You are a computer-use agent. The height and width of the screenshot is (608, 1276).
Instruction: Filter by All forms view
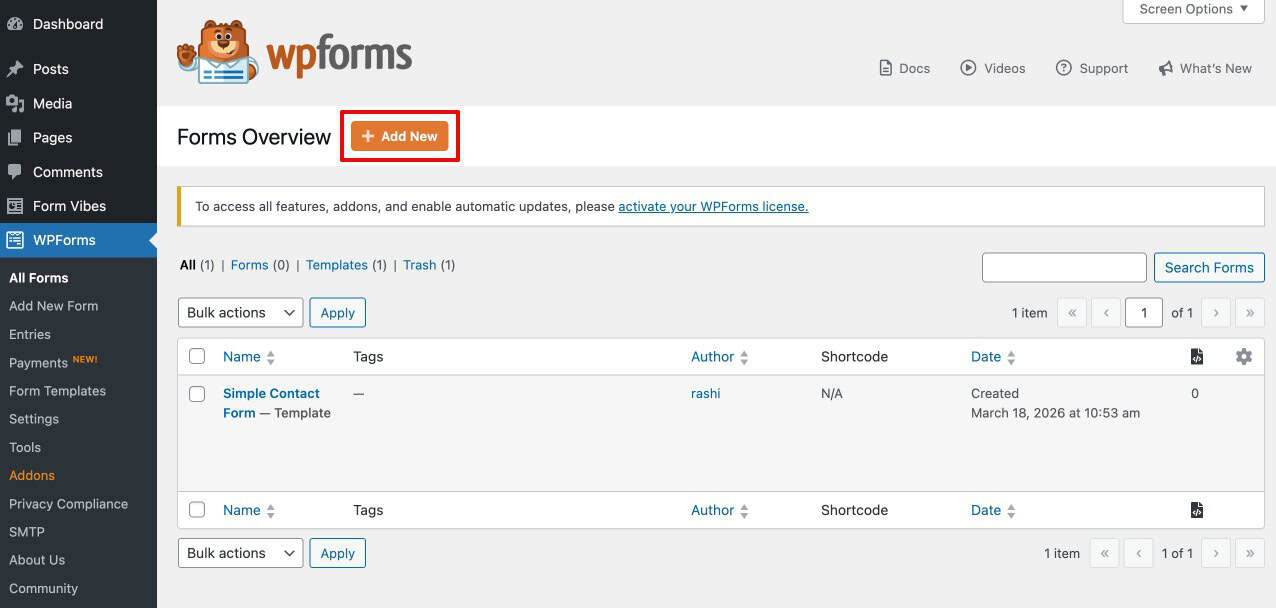[x=188, y=265]
